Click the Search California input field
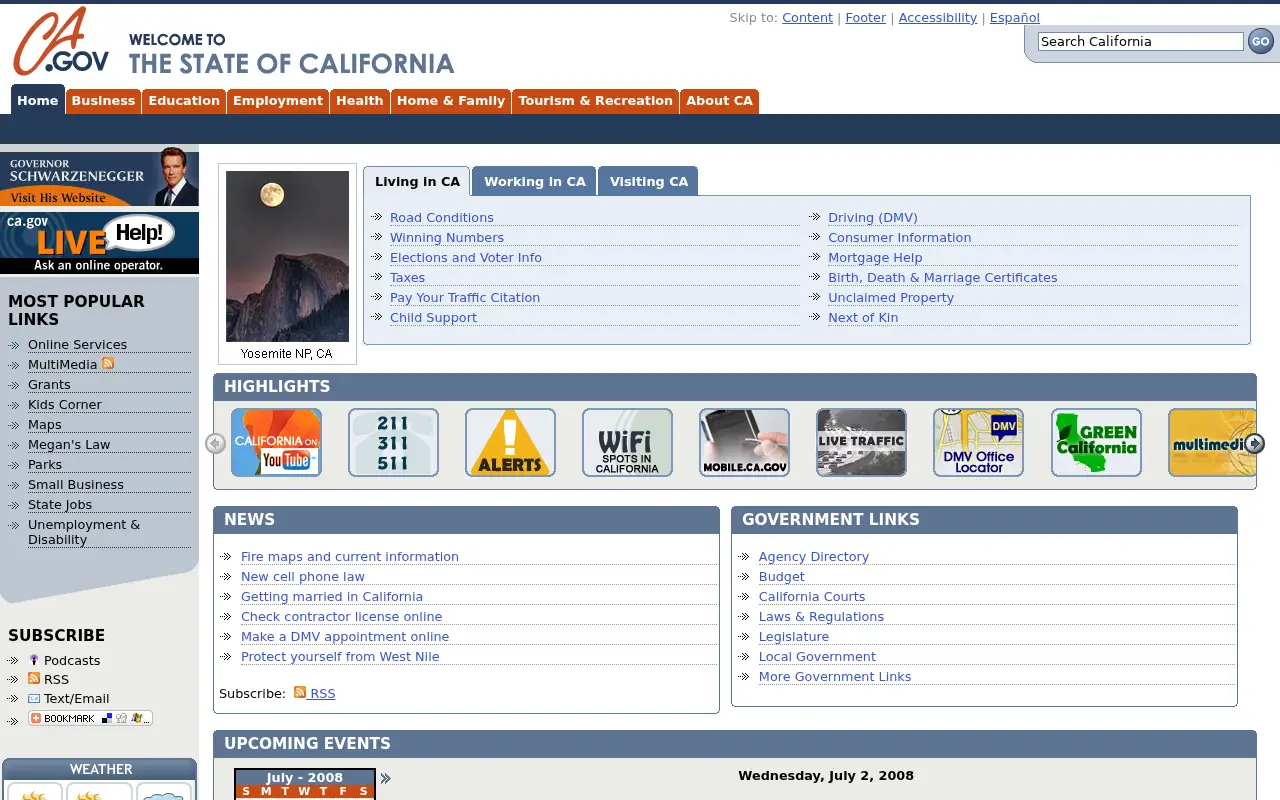This screenshot has height=800, width=1280. click(x=1140, y=41)
